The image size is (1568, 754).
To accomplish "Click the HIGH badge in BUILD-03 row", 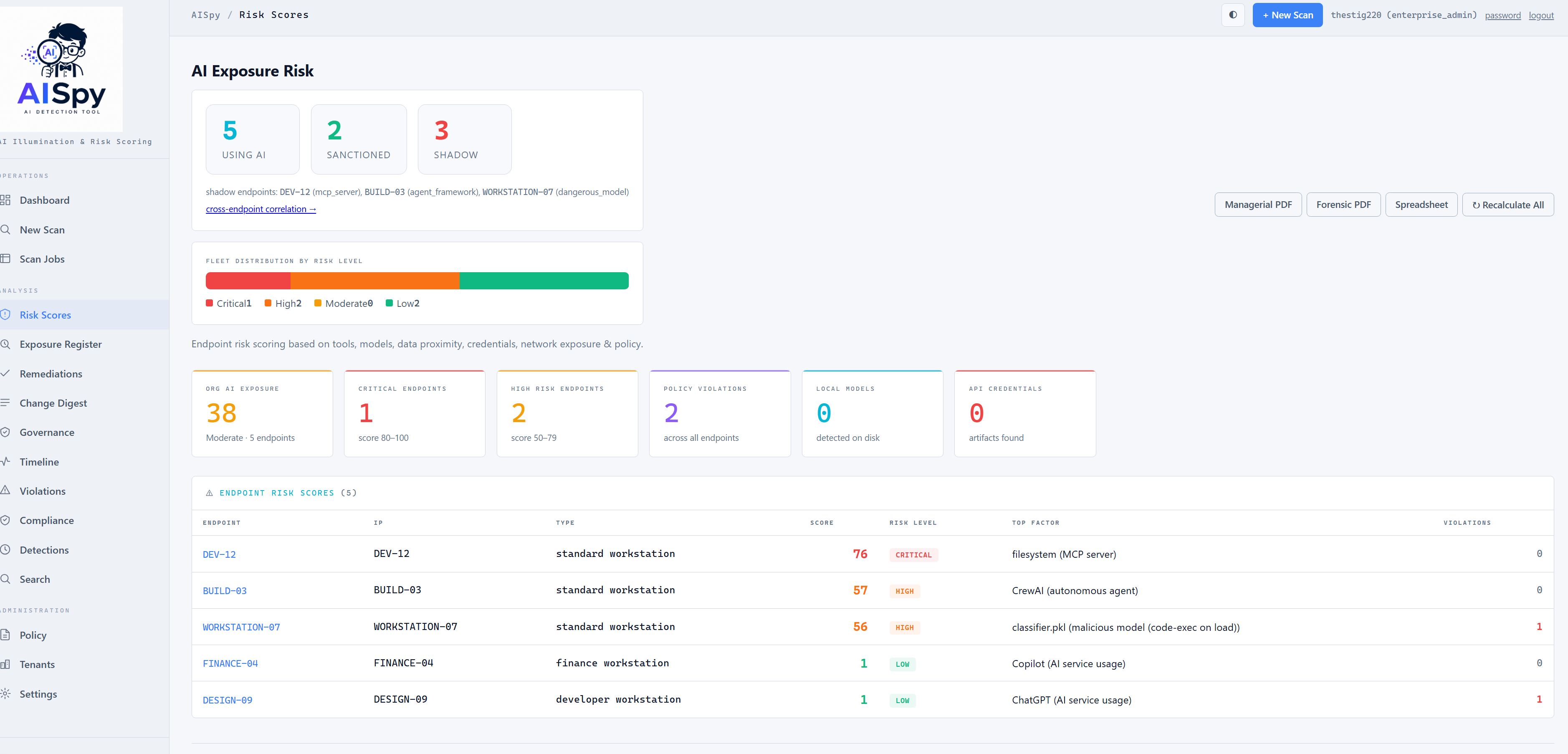I will click(905, 591).
